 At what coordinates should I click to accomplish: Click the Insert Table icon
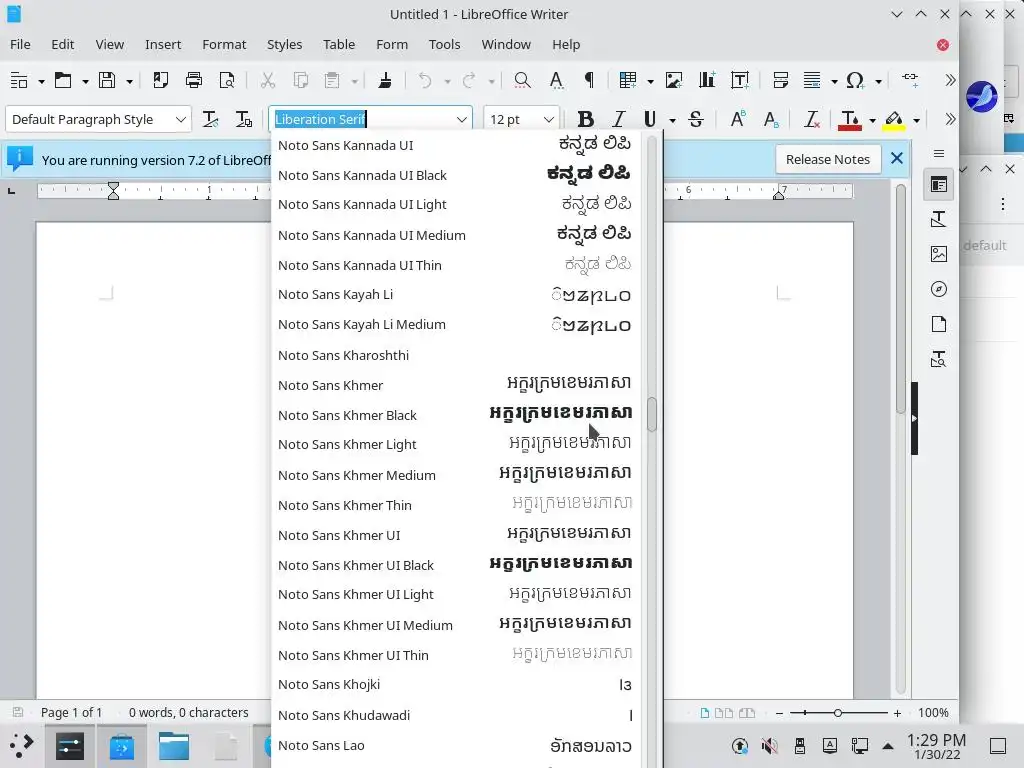(x=628, y=80)
